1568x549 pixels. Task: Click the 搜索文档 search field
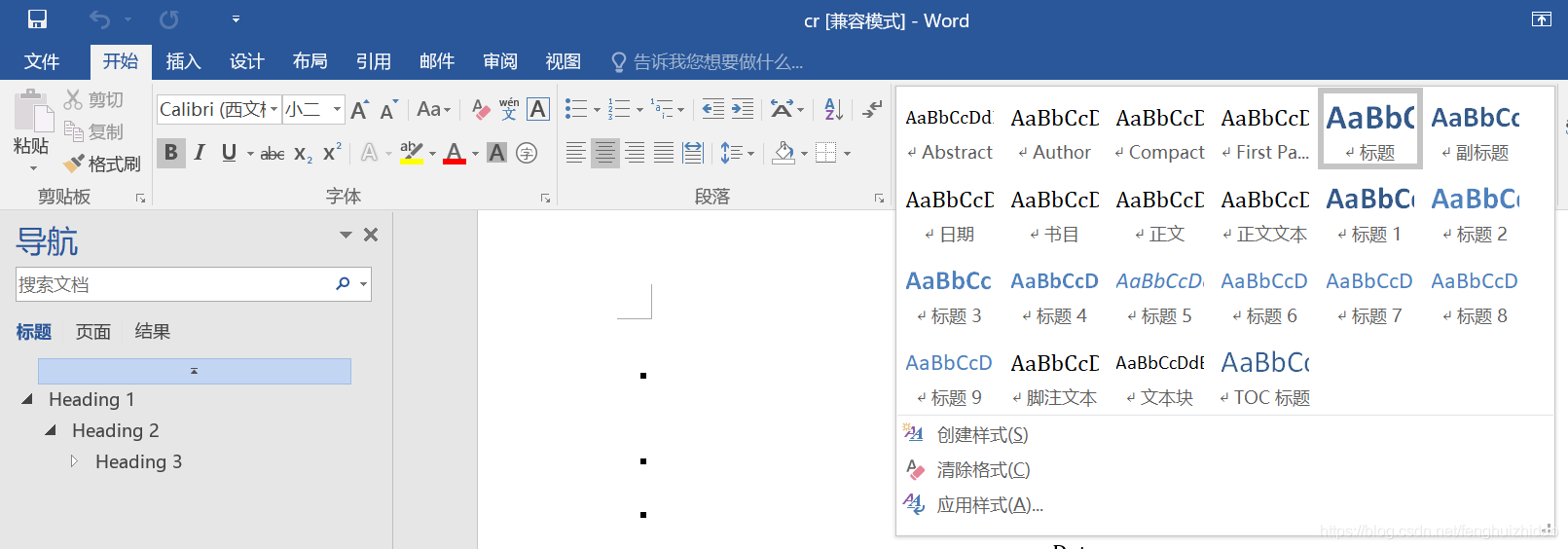(175, 284)
